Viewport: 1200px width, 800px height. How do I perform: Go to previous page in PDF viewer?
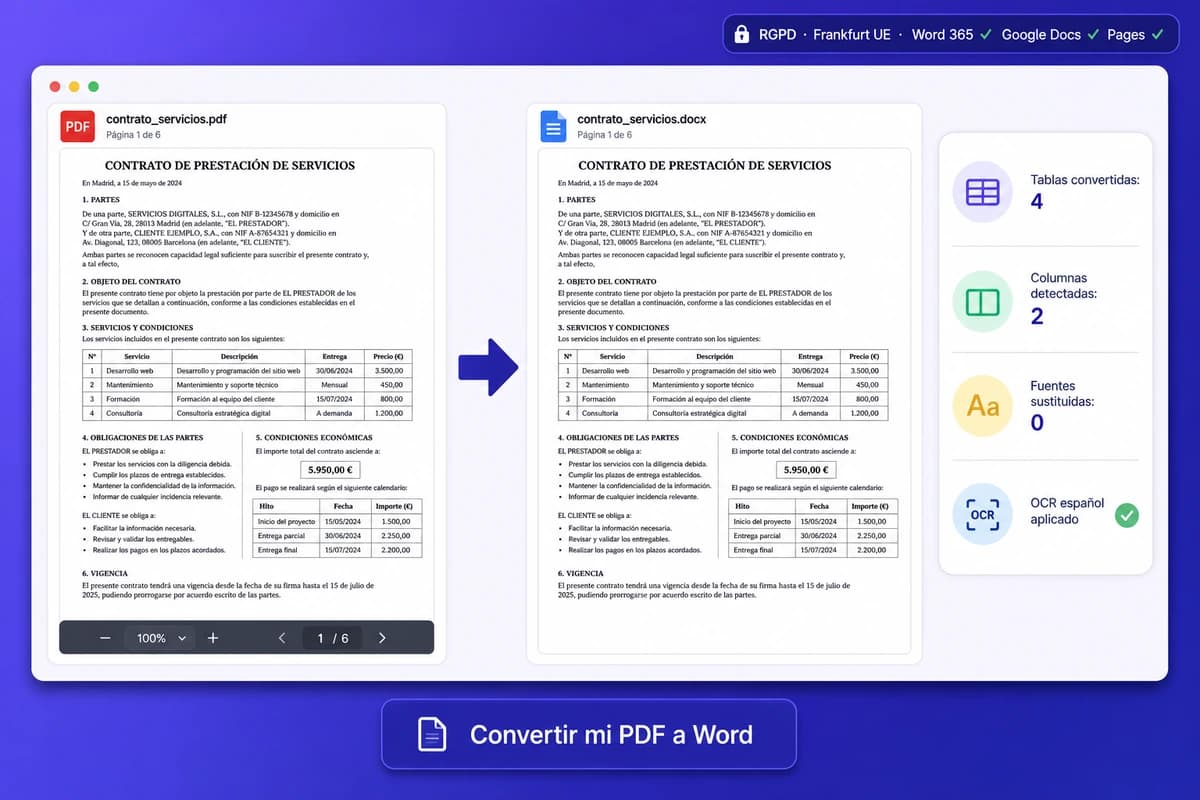(282, 638)
